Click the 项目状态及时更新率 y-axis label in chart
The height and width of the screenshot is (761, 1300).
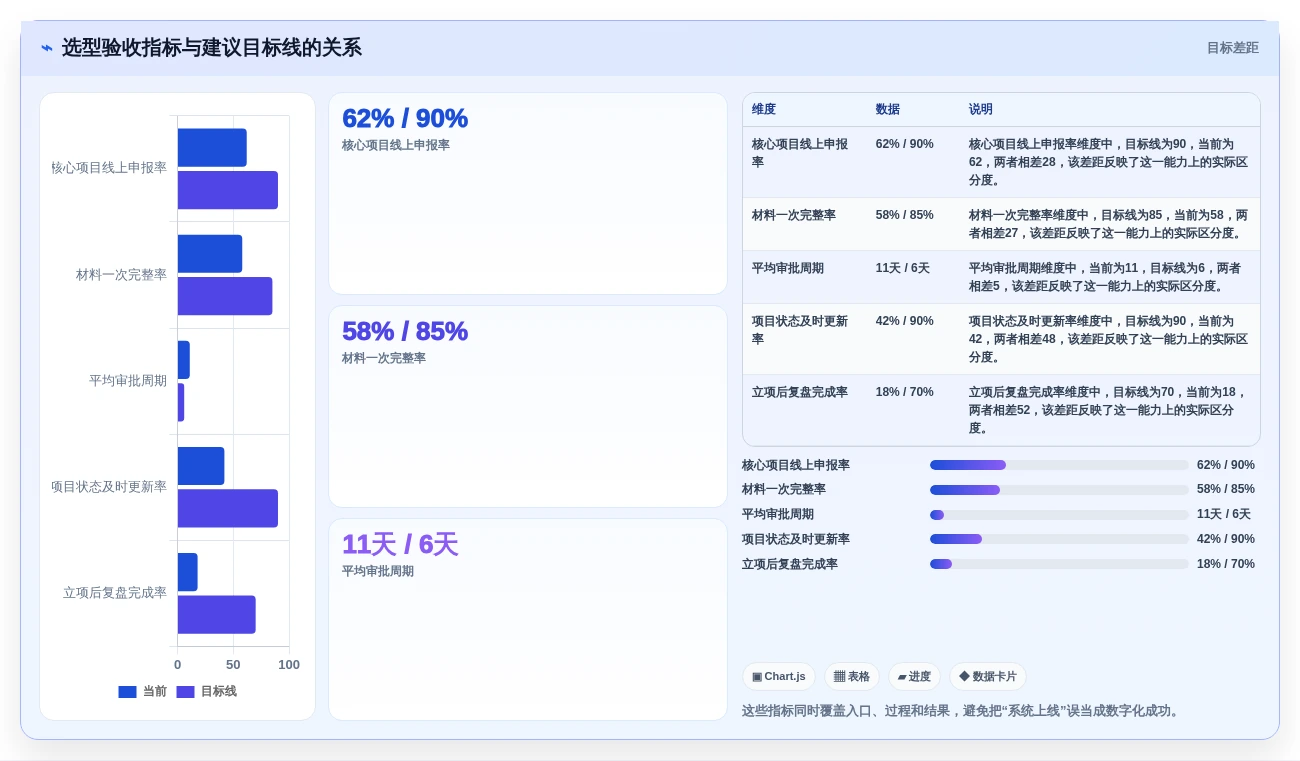pos(109,487)
